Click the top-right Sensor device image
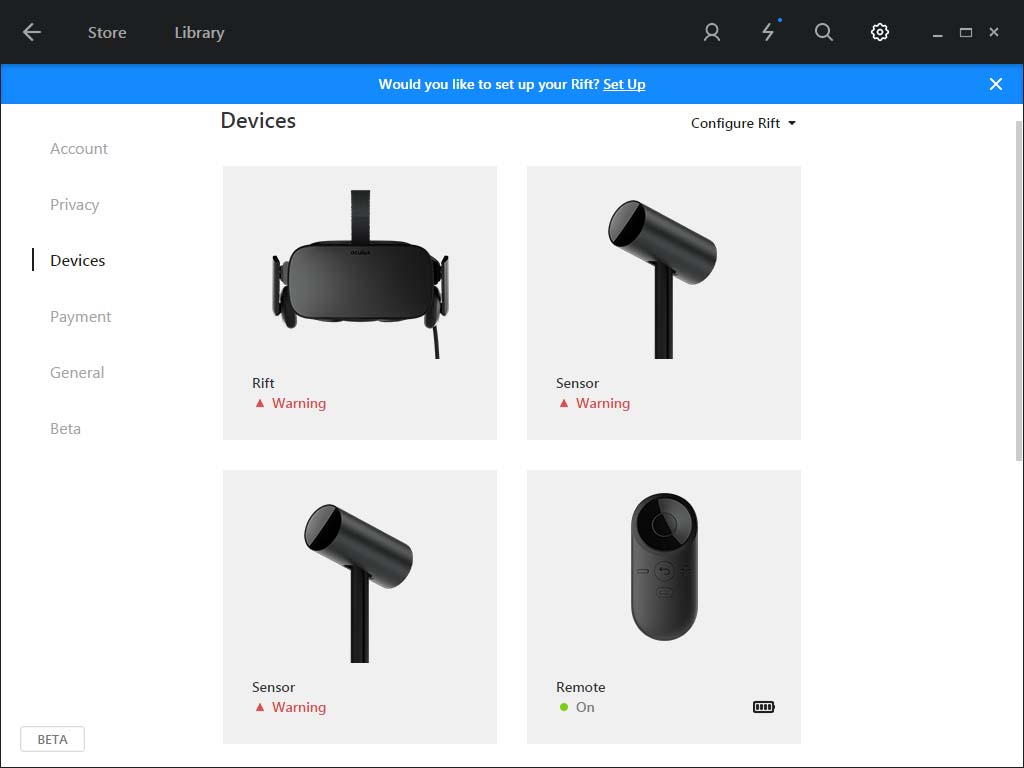Screen dimensions: 1024x768 pyautogui.click(x=663, y=279)
